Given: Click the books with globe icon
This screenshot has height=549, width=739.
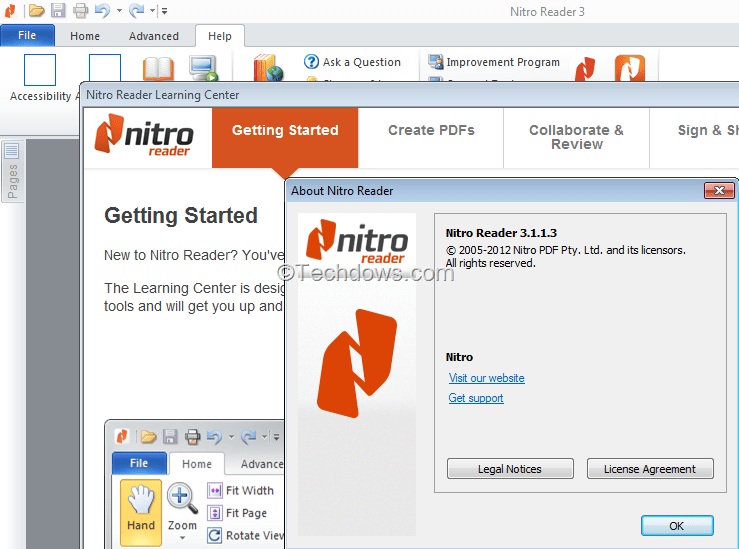Looking at the screenshot, I should pos(268,68).
